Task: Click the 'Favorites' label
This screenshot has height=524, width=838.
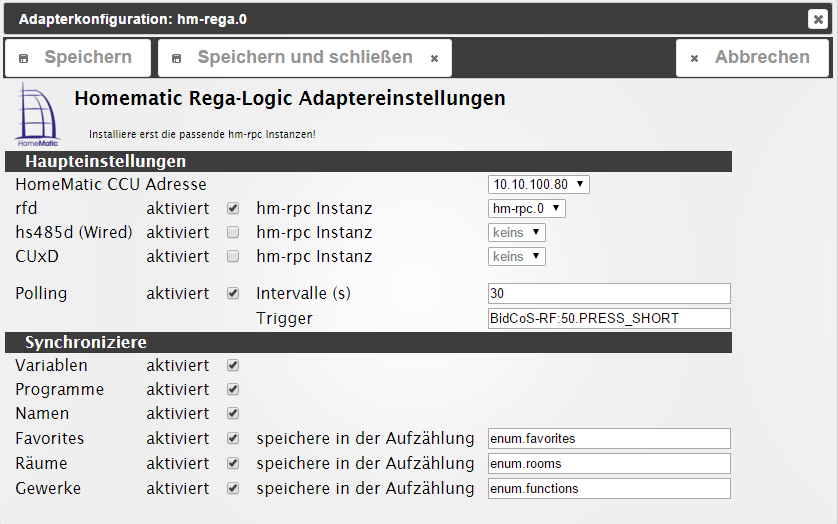Action: click(50, 438)
